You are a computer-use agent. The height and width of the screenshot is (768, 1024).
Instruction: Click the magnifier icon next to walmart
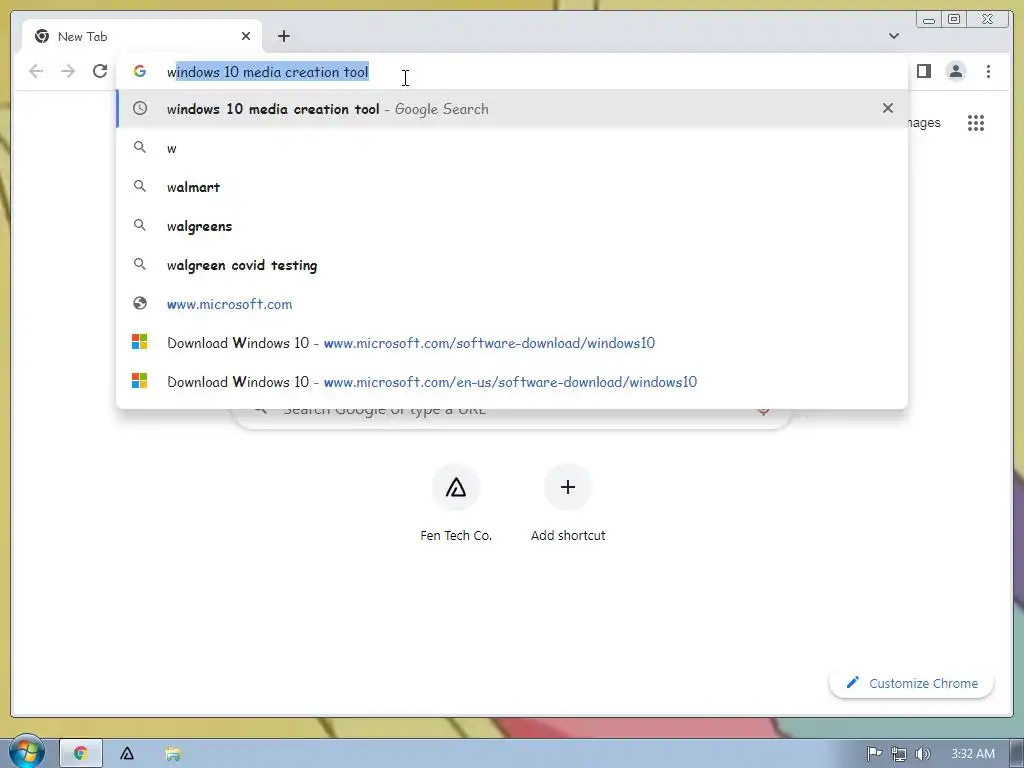point(140,186)
